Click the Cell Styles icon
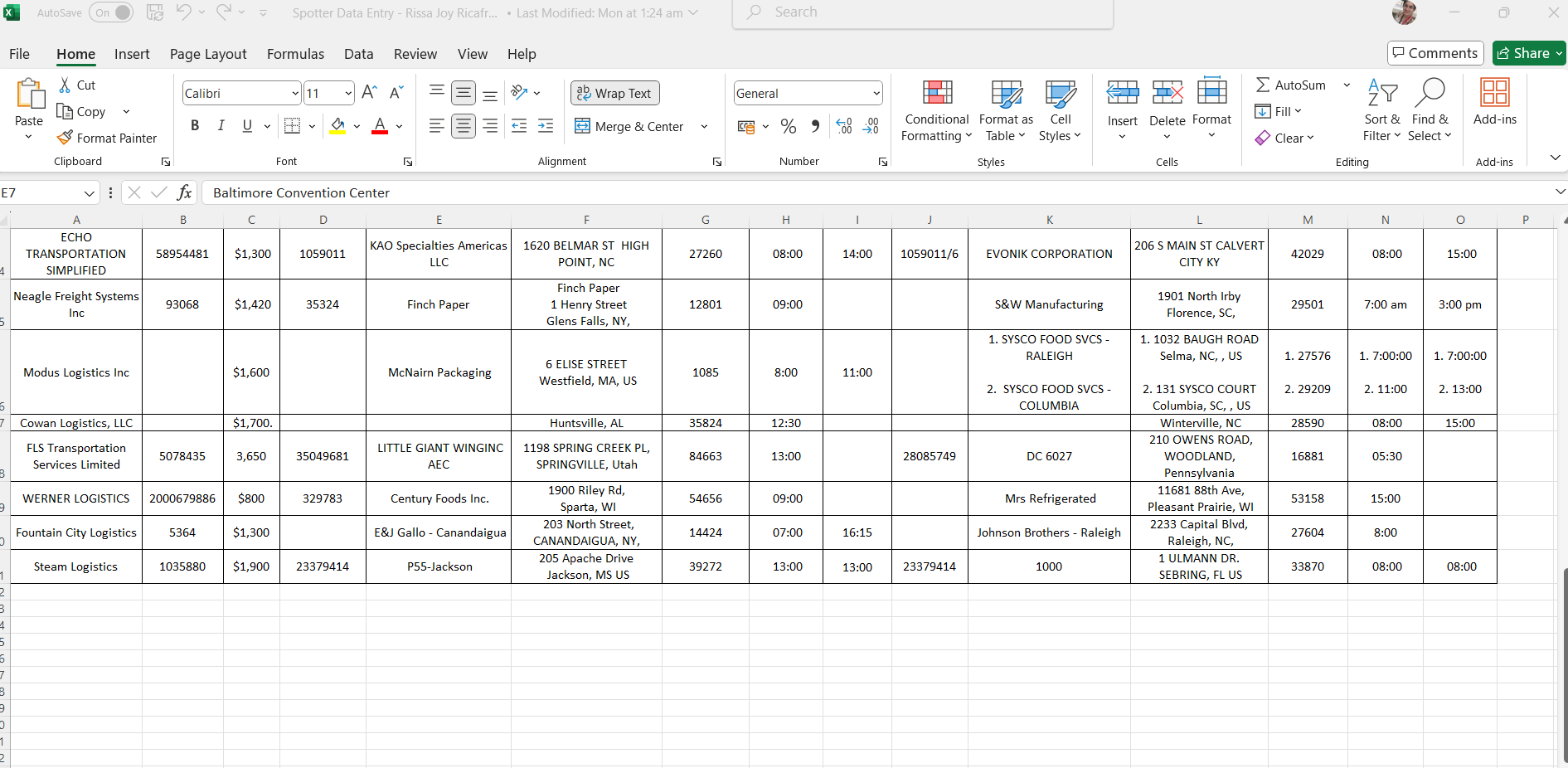Viewport: 1568px width, 768px height. 1061,93
